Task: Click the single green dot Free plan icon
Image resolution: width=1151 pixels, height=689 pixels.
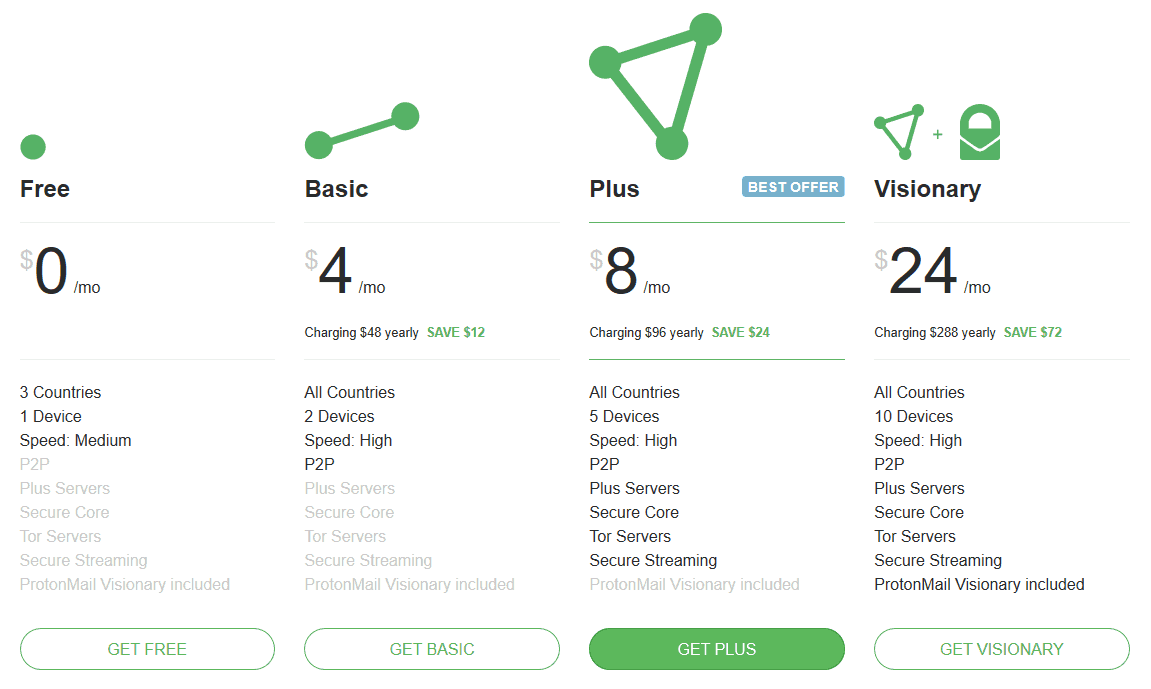Action: pos(33,147)
